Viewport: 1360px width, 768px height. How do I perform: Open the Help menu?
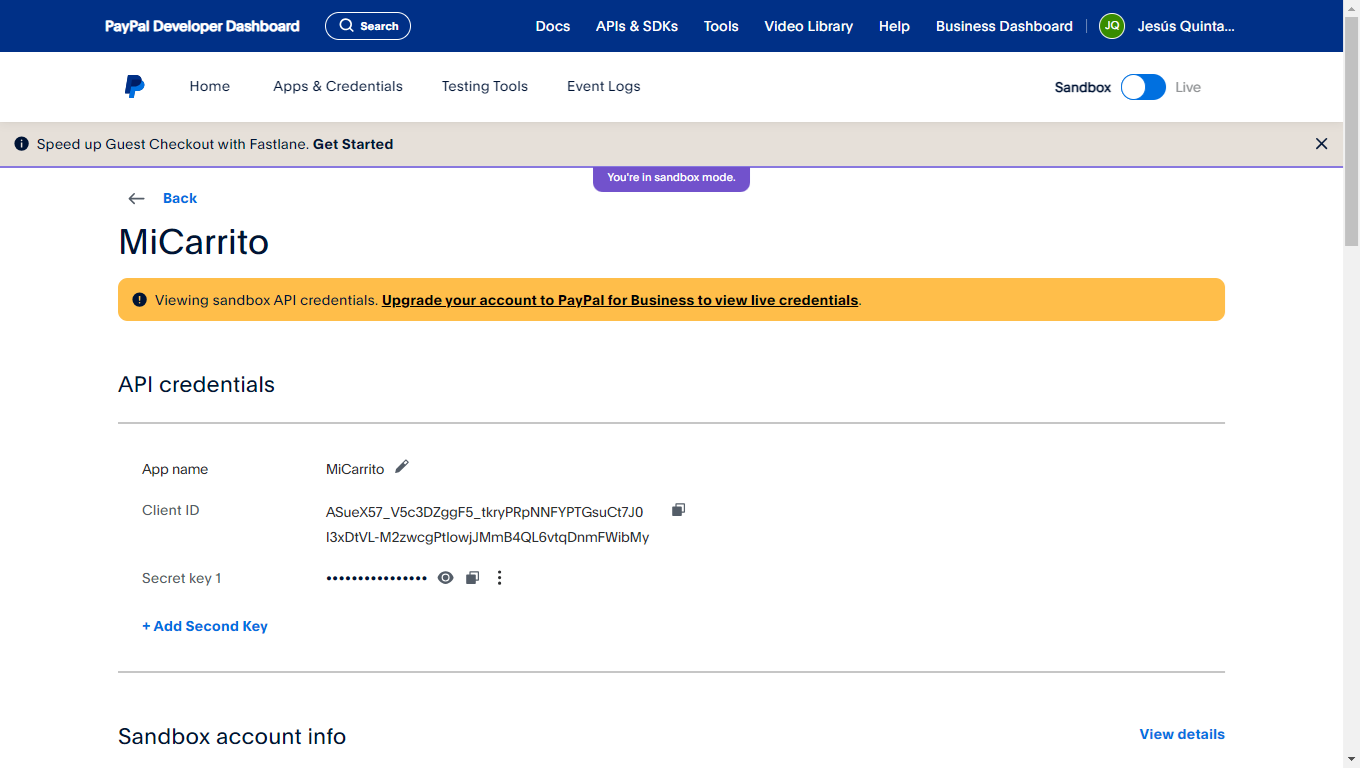click(894, 26)
